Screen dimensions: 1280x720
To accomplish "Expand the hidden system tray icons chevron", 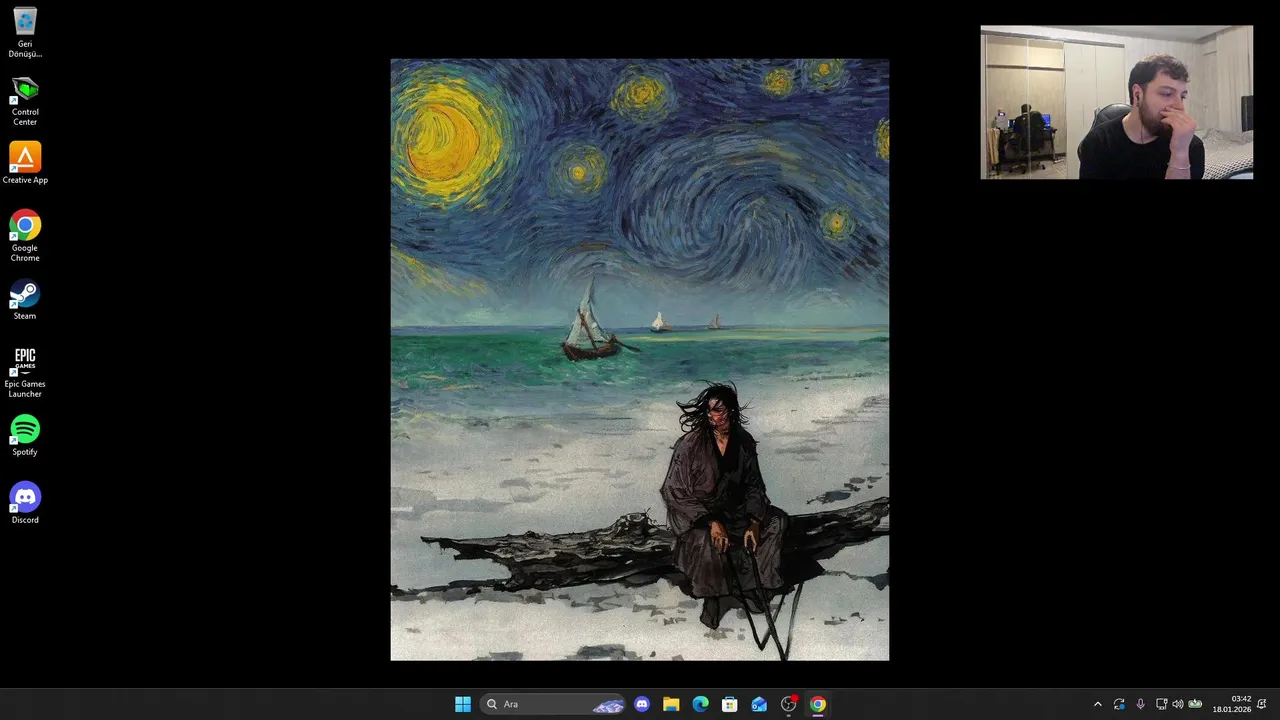I will [1098, 704].
